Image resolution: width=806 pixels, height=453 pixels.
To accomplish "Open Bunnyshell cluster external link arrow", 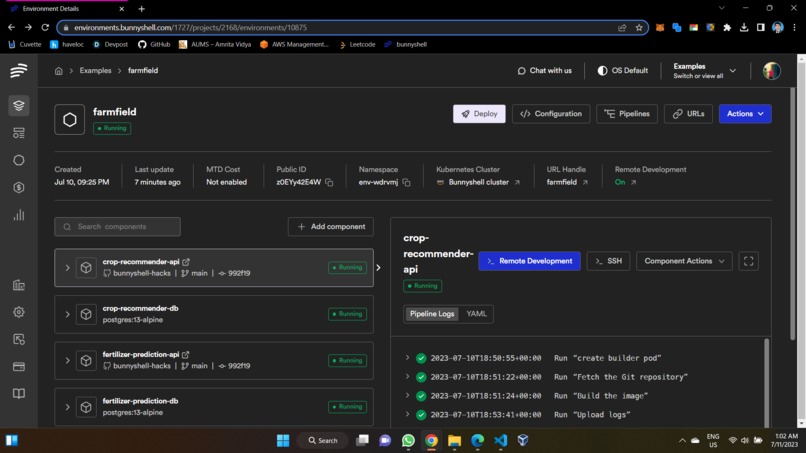I will (x=517, y=183).
